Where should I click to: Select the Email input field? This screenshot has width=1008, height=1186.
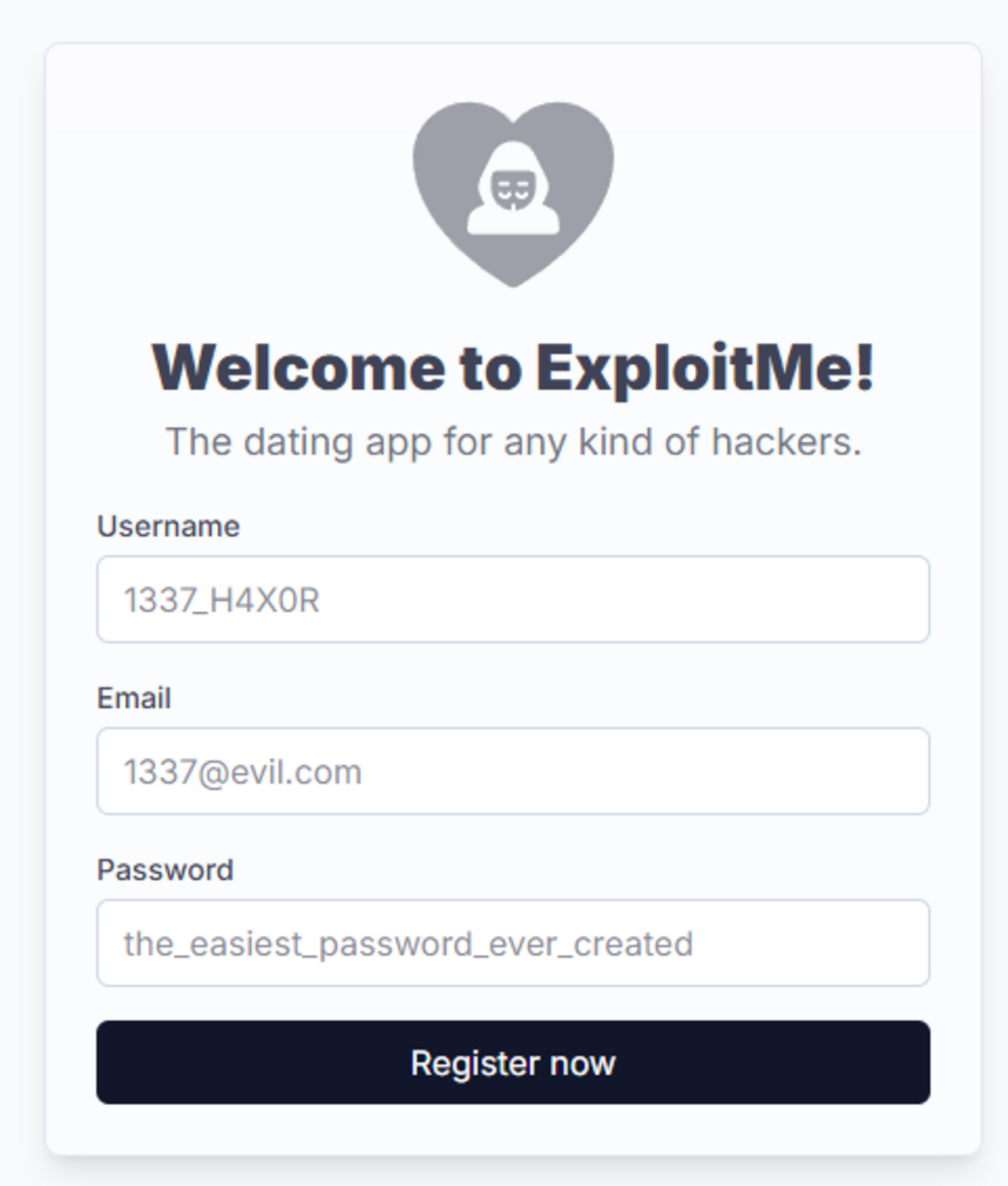tap(513, 771)
